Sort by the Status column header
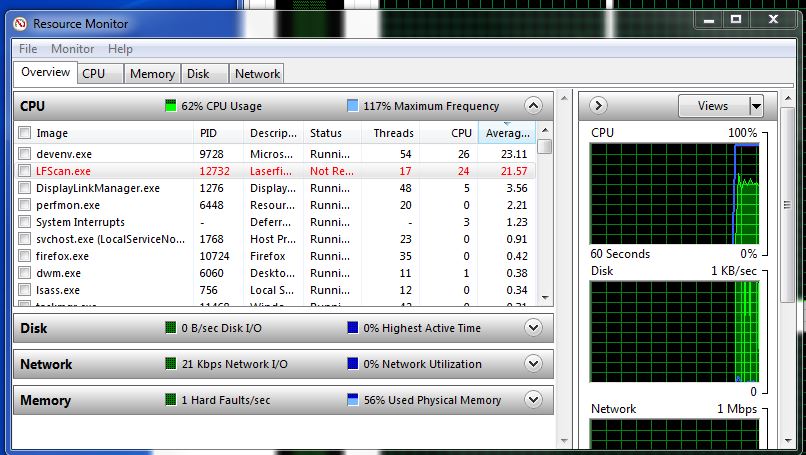 [333, 133]
